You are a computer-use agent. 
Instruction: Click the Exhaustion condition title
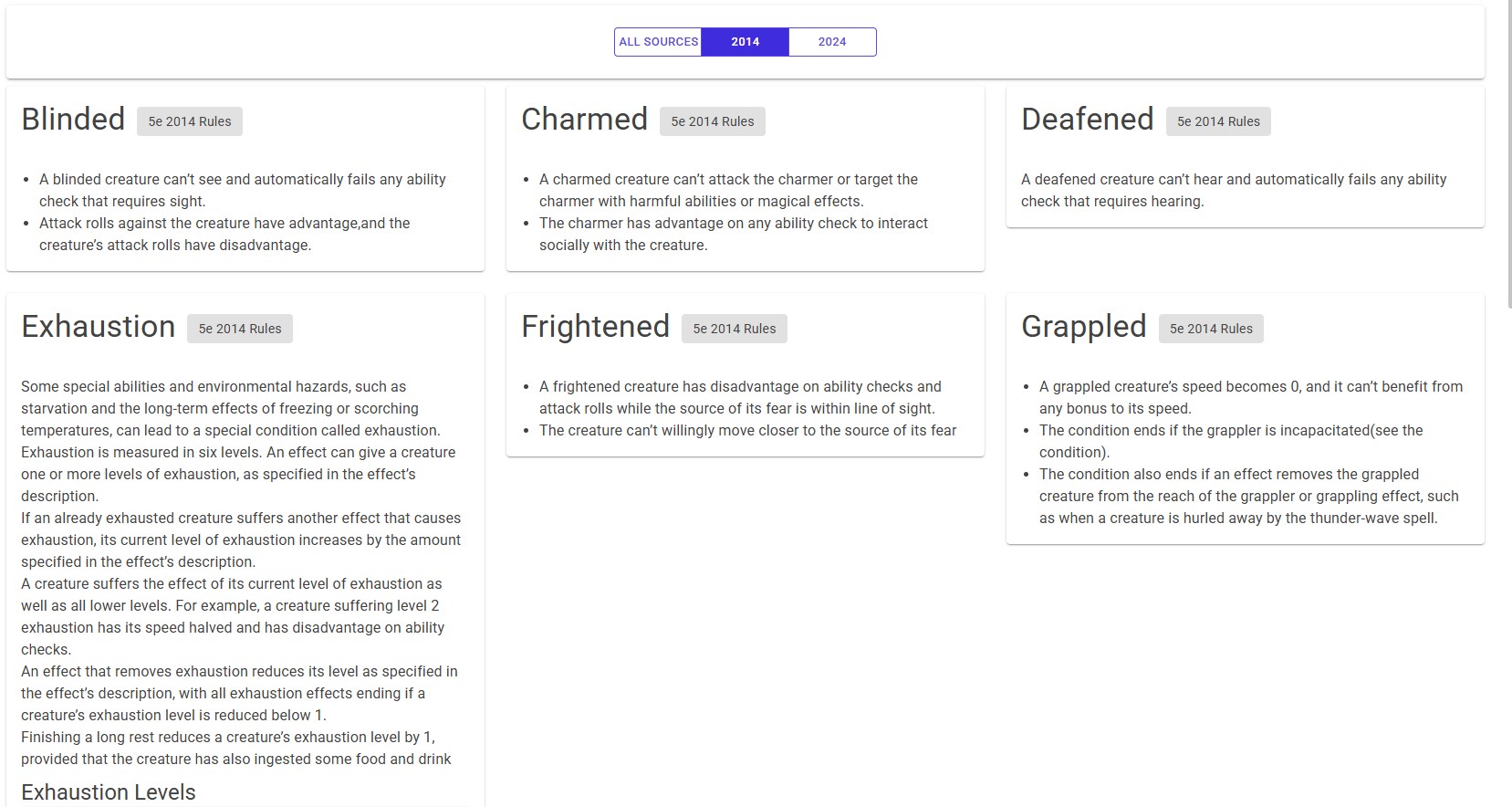(98, 326)
